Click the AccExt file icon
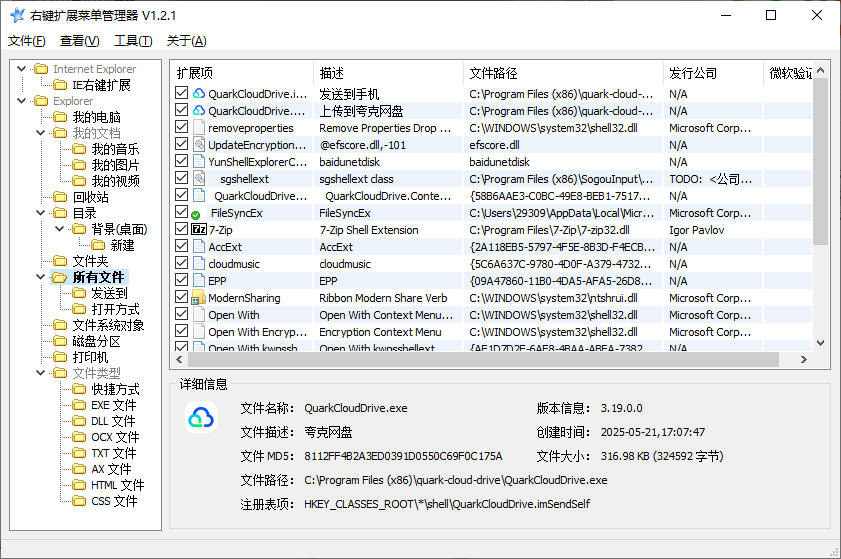The height and width of the screenshot is (559, 841). (199, 246)
